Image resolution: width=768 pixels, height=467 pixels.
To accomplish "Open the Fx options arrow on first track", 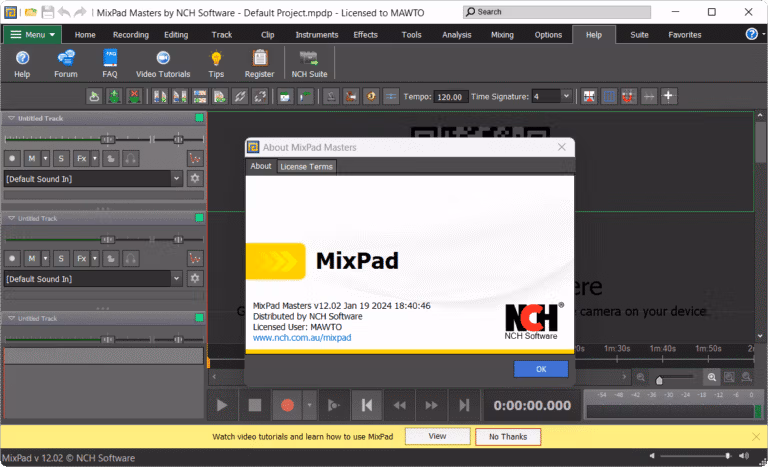I will tap(95, 158).
